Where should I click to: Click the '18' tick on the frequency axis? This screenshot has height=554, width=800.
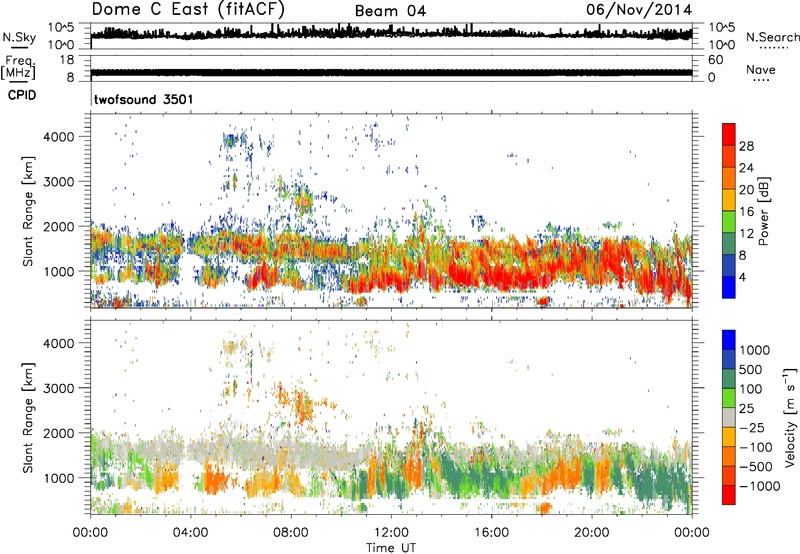[x=67, y=60]
